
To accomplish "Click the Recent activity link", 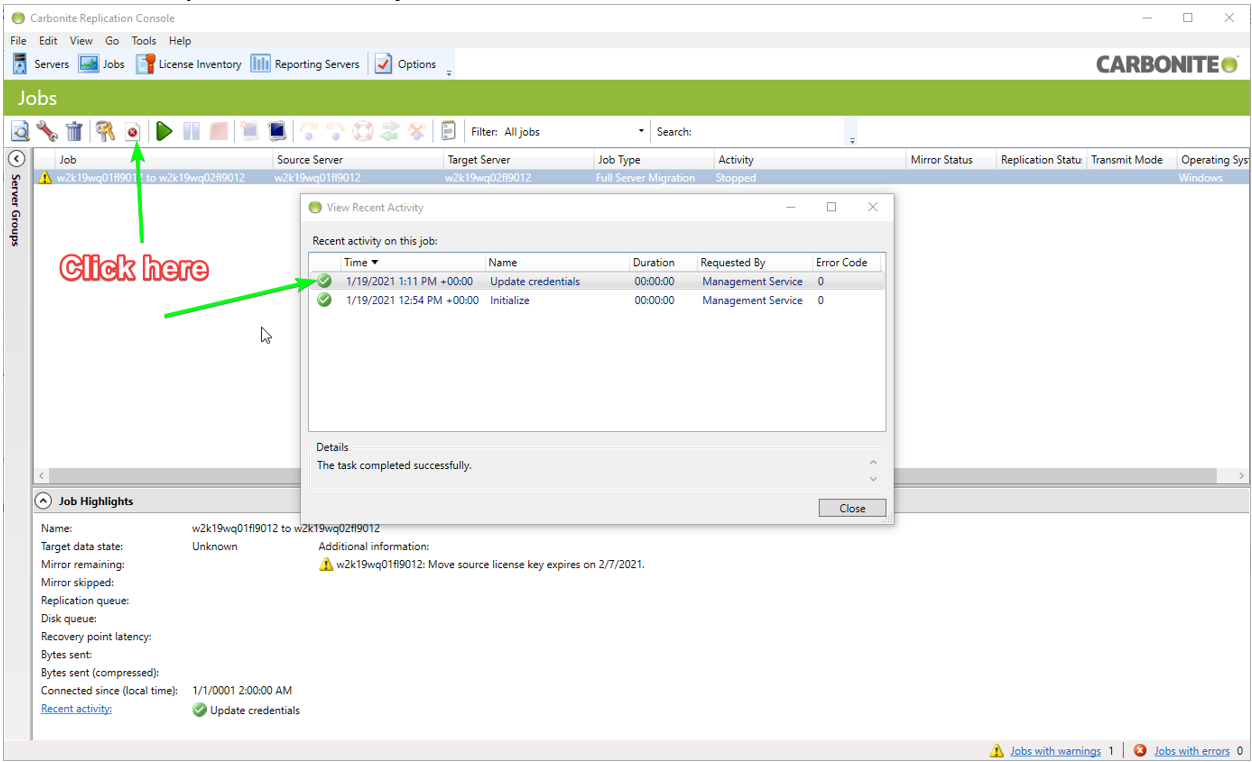I will (x=76, y=709).
